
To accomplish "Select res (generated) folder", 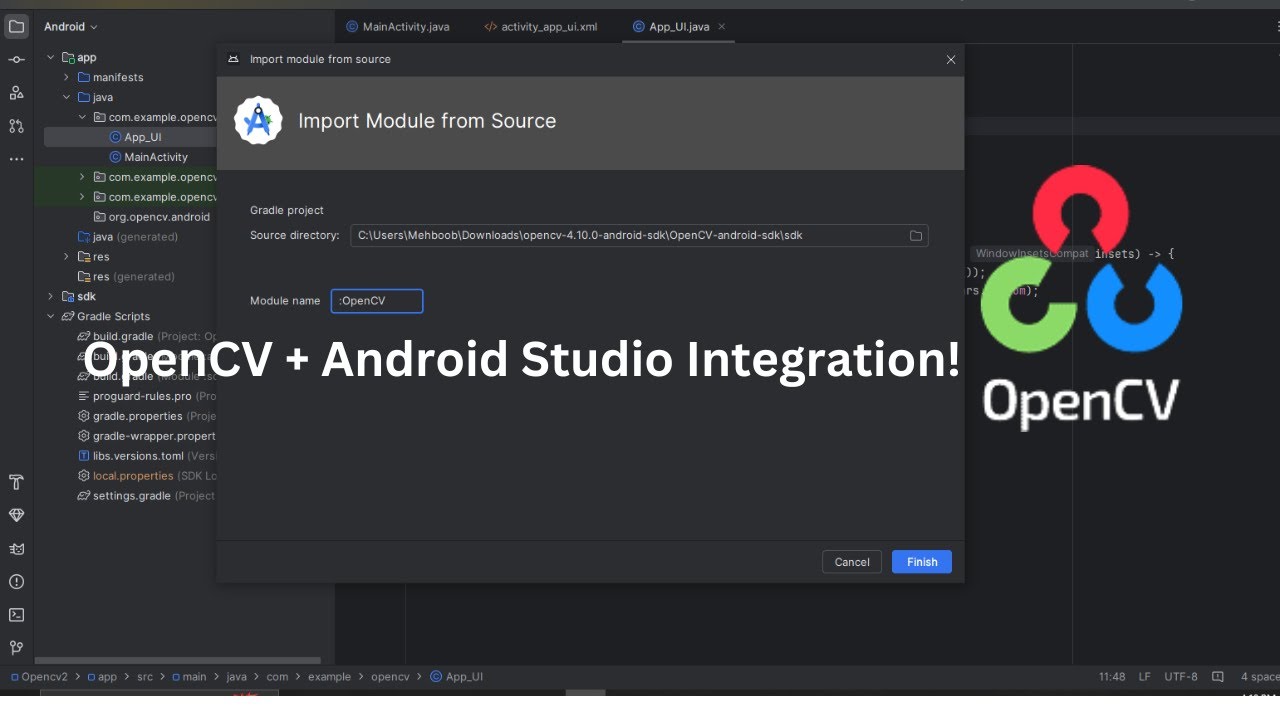I will click(x=126, y=277).
